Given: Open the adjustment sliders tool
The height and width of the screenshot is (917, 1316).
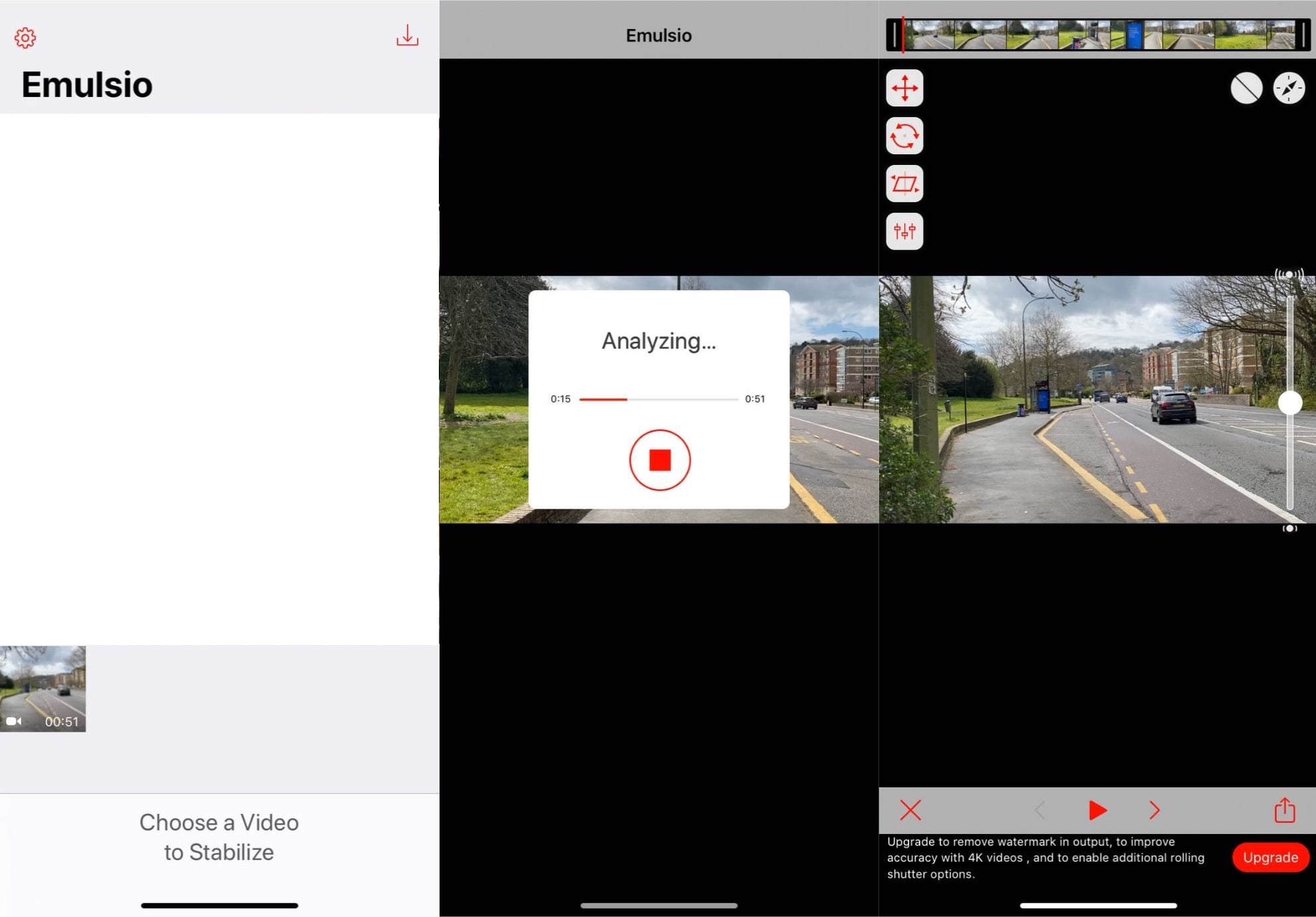Looking at the screenshot, I should pos(904,231).
